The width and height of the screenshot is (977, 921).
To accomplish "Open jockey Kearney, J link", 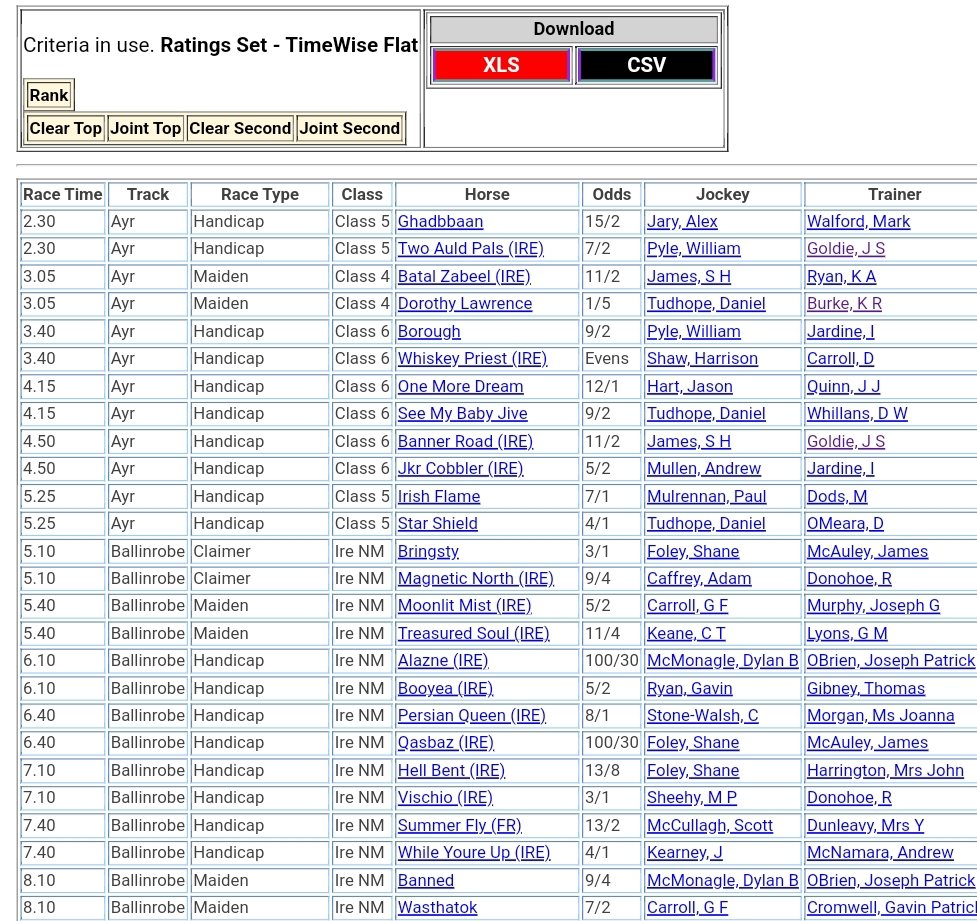I will [685, 853].
